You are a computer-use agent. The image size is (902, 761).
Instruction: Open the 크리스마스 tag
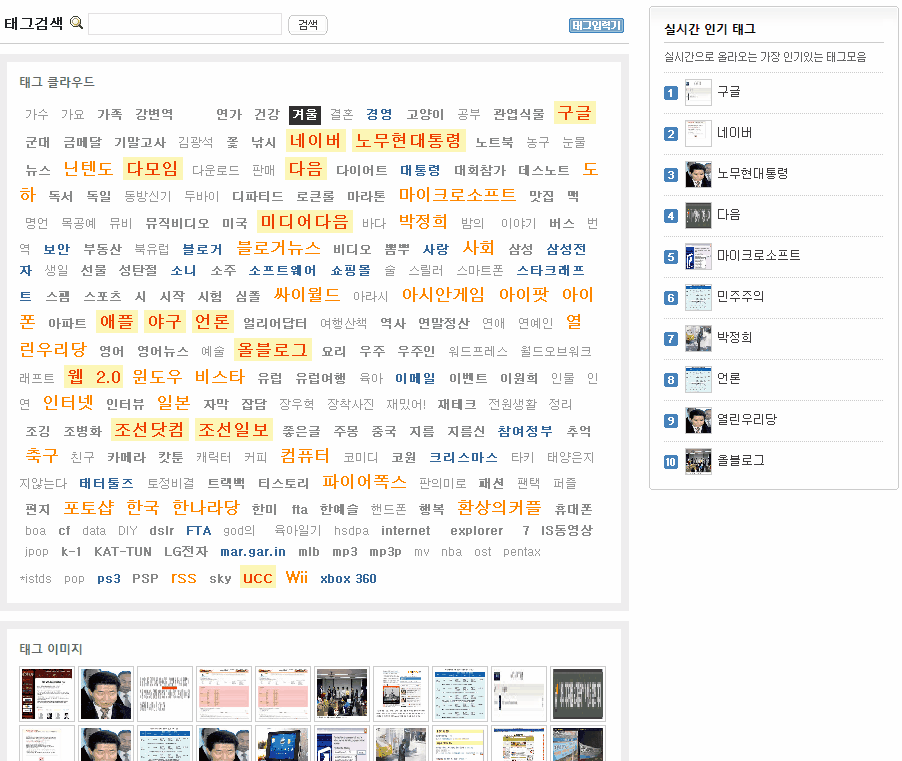coord(463,457)
